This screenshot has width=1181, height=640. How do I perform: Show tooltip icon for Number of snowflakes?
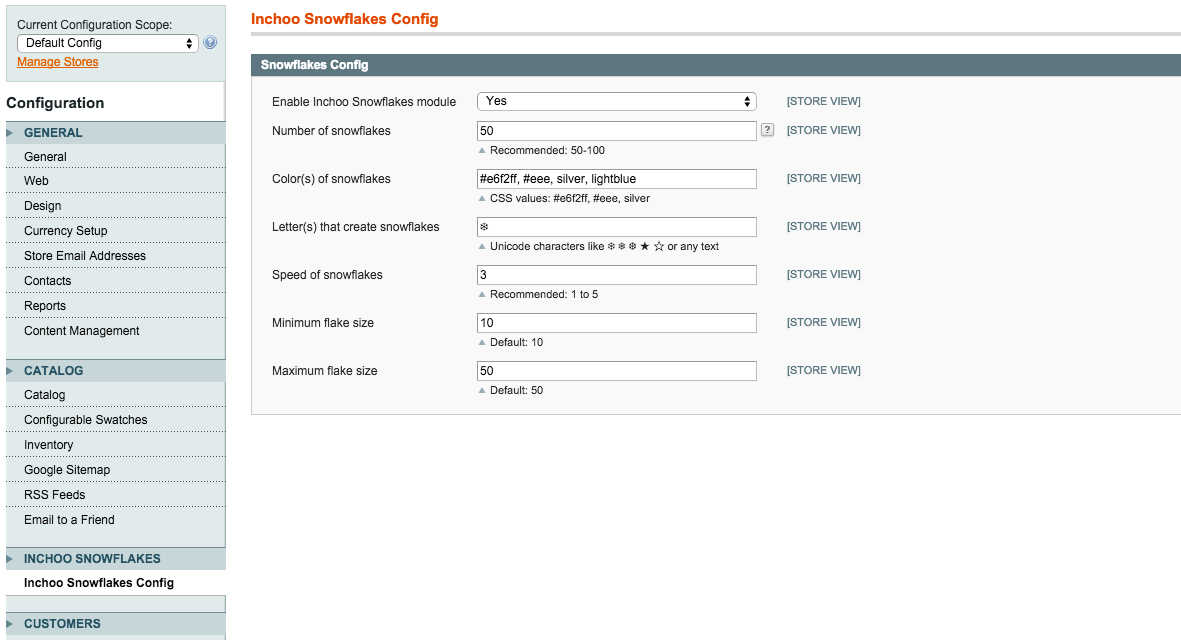click(x=767, y=130)
